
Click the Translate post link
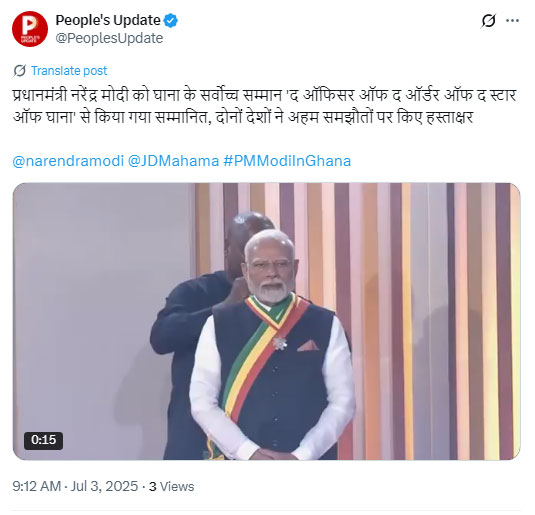point(69,71)
